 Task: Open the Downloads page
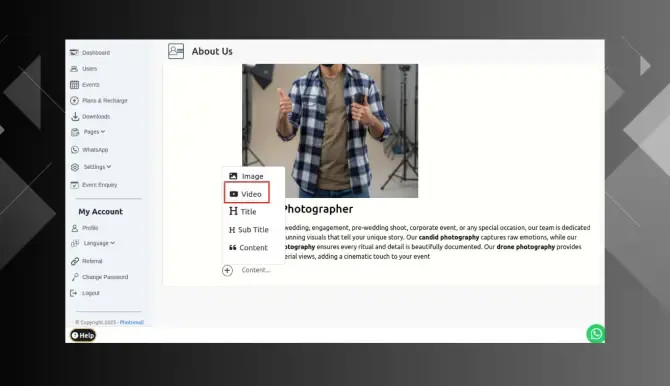pos(96,116)
